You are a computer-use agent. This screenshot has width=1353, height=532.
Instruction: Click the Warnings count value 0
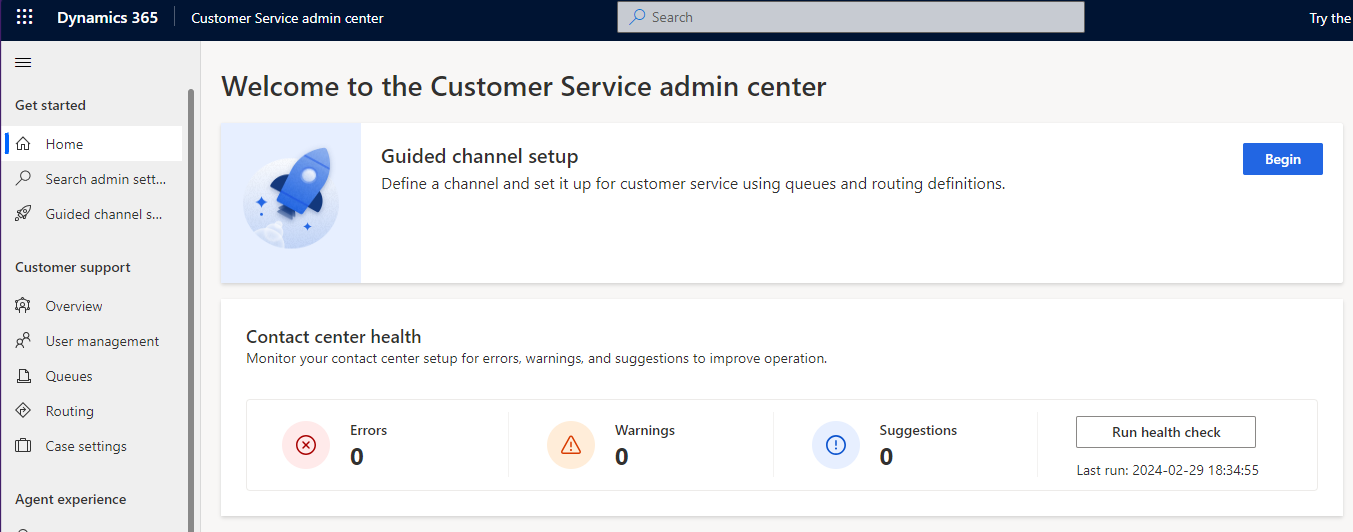pyautogui.click(x=622, y=457)
